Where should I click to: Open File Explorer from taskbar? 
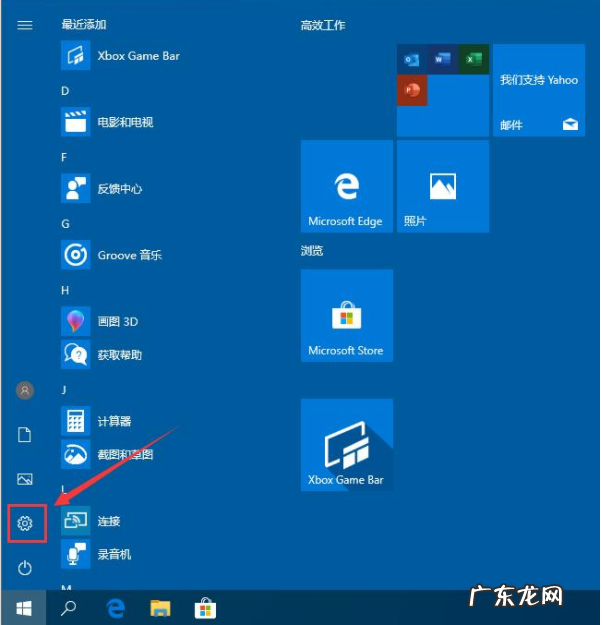(160, 608)
